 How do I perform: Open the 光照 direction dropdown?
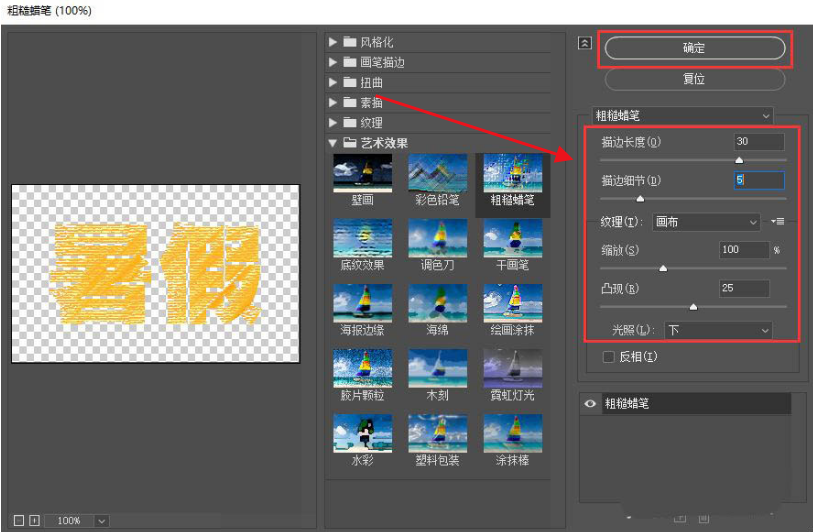point(718,330)
